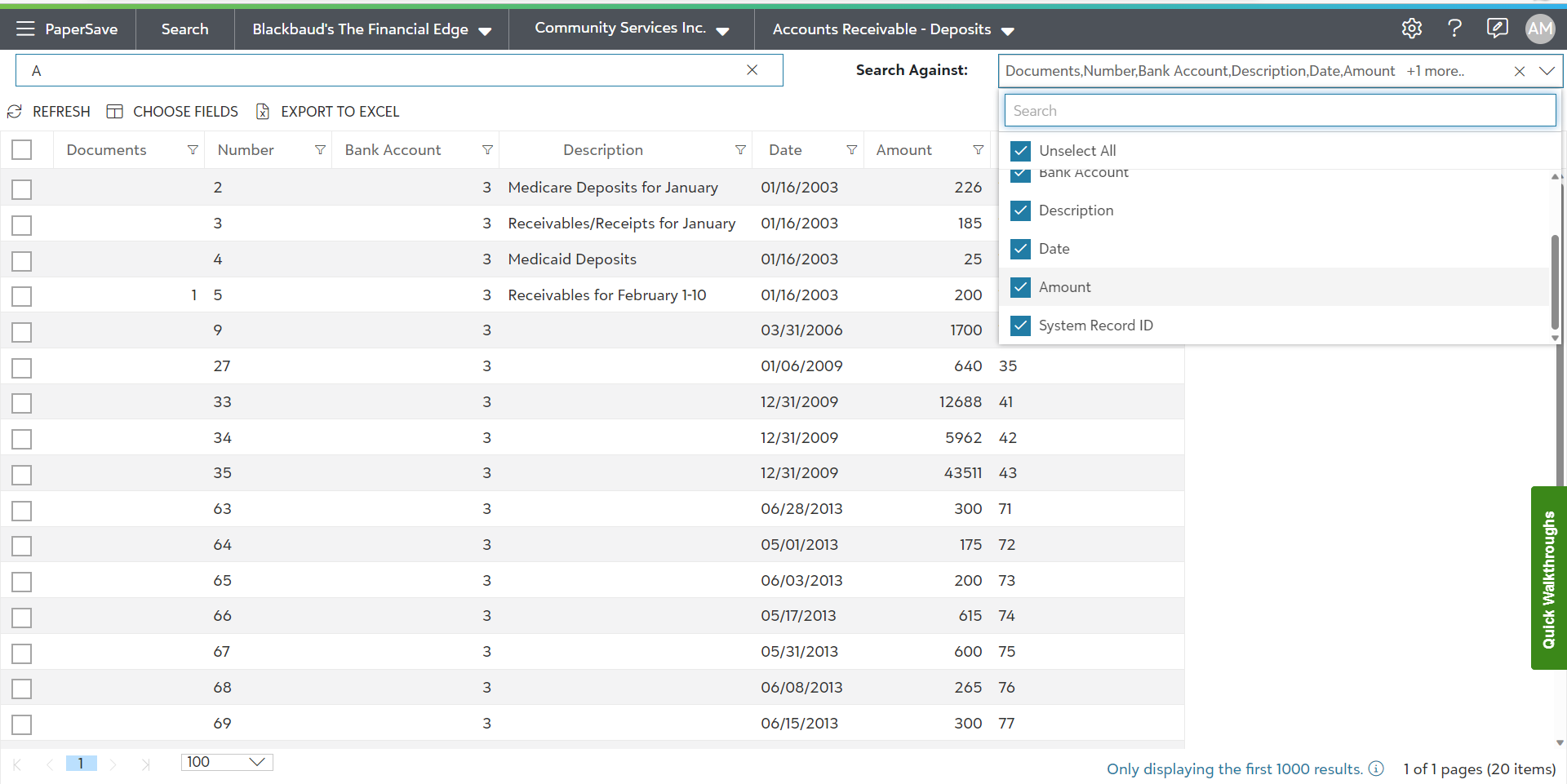Open the PaperSave hamburger menu

(26, 29)
